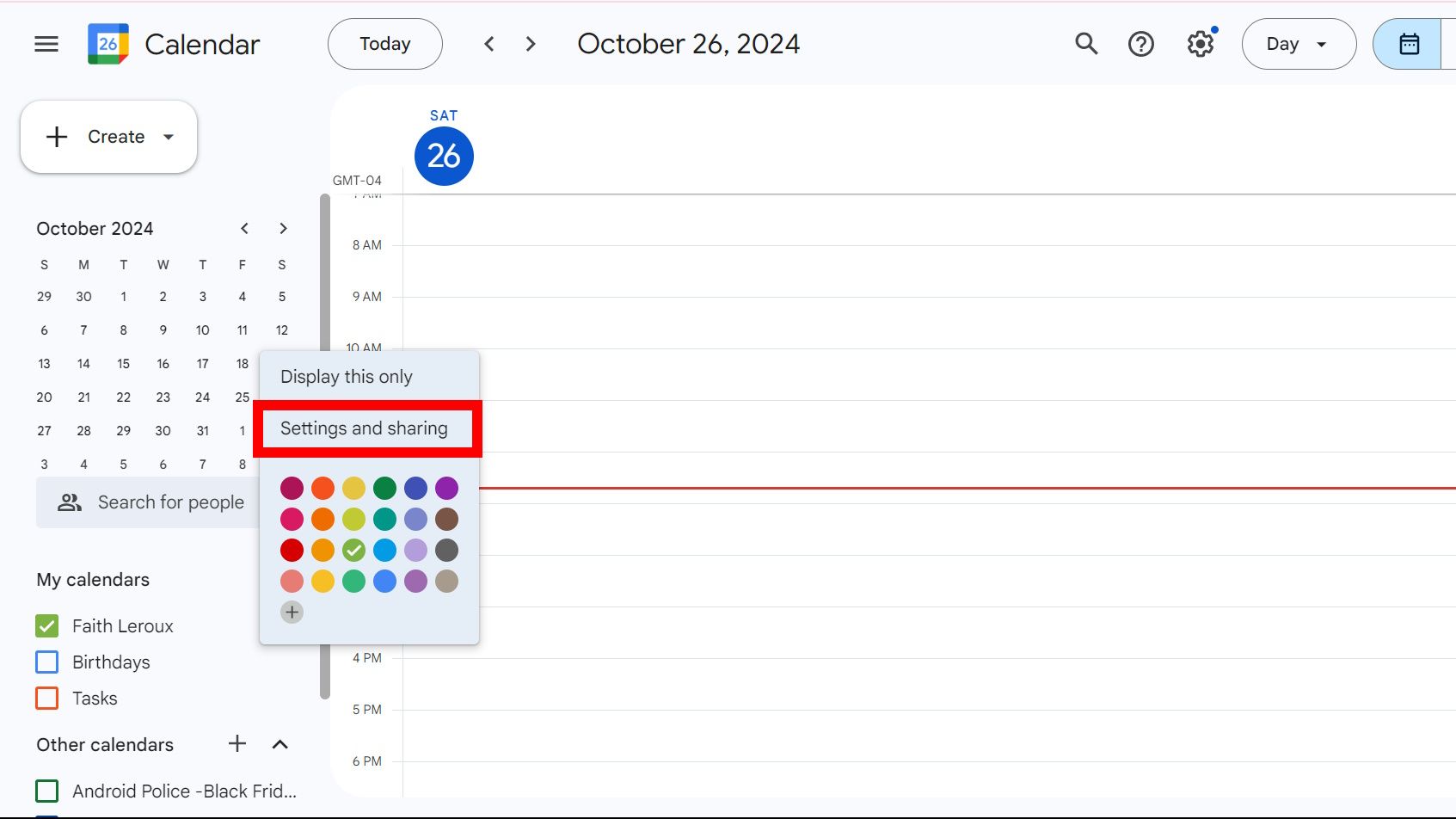
Task: Open the search magnifier
Action: coord(1086,44)
